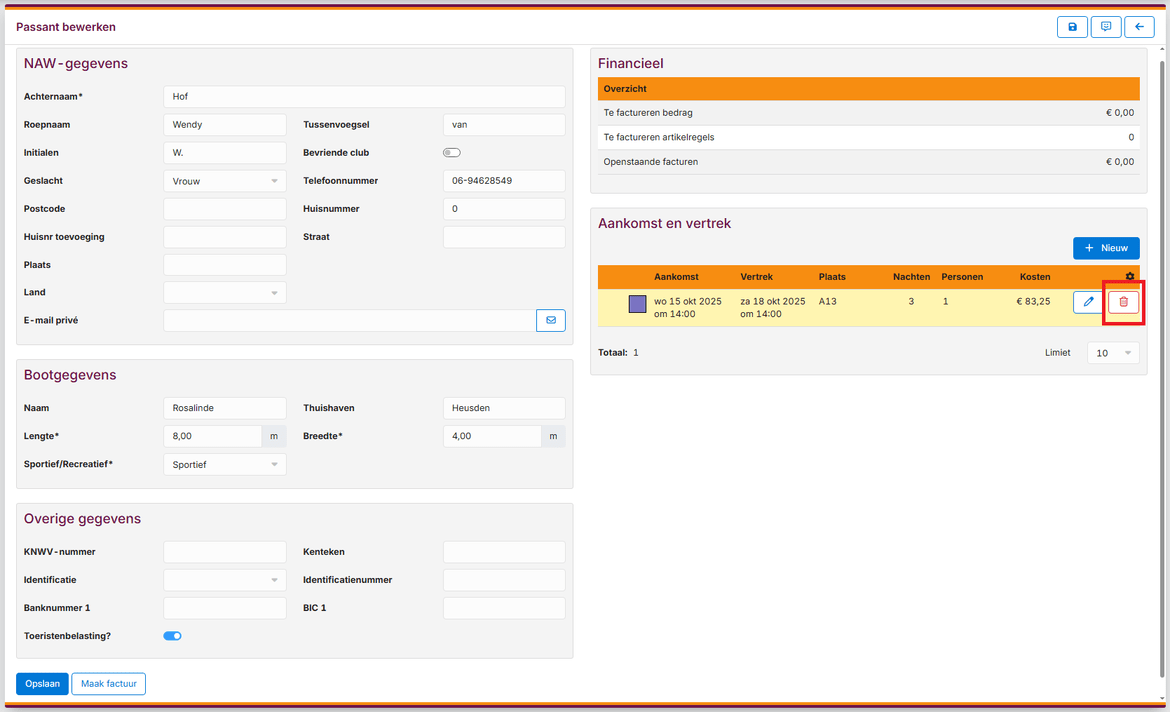Delete the booking with the trash icon
Image resolution: width=1170 pixels, height=712 pixels.
point(1123,301)
